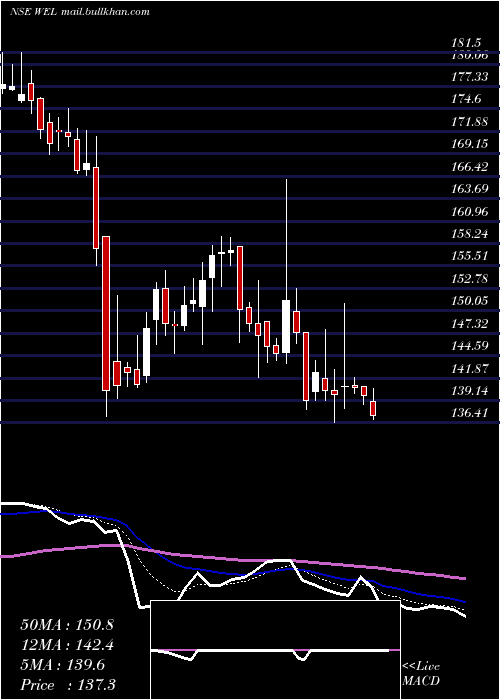The width and height of the screenshot is (500, 700).
Task: Click the tallest red candlestick body
Action: (106, 313)
